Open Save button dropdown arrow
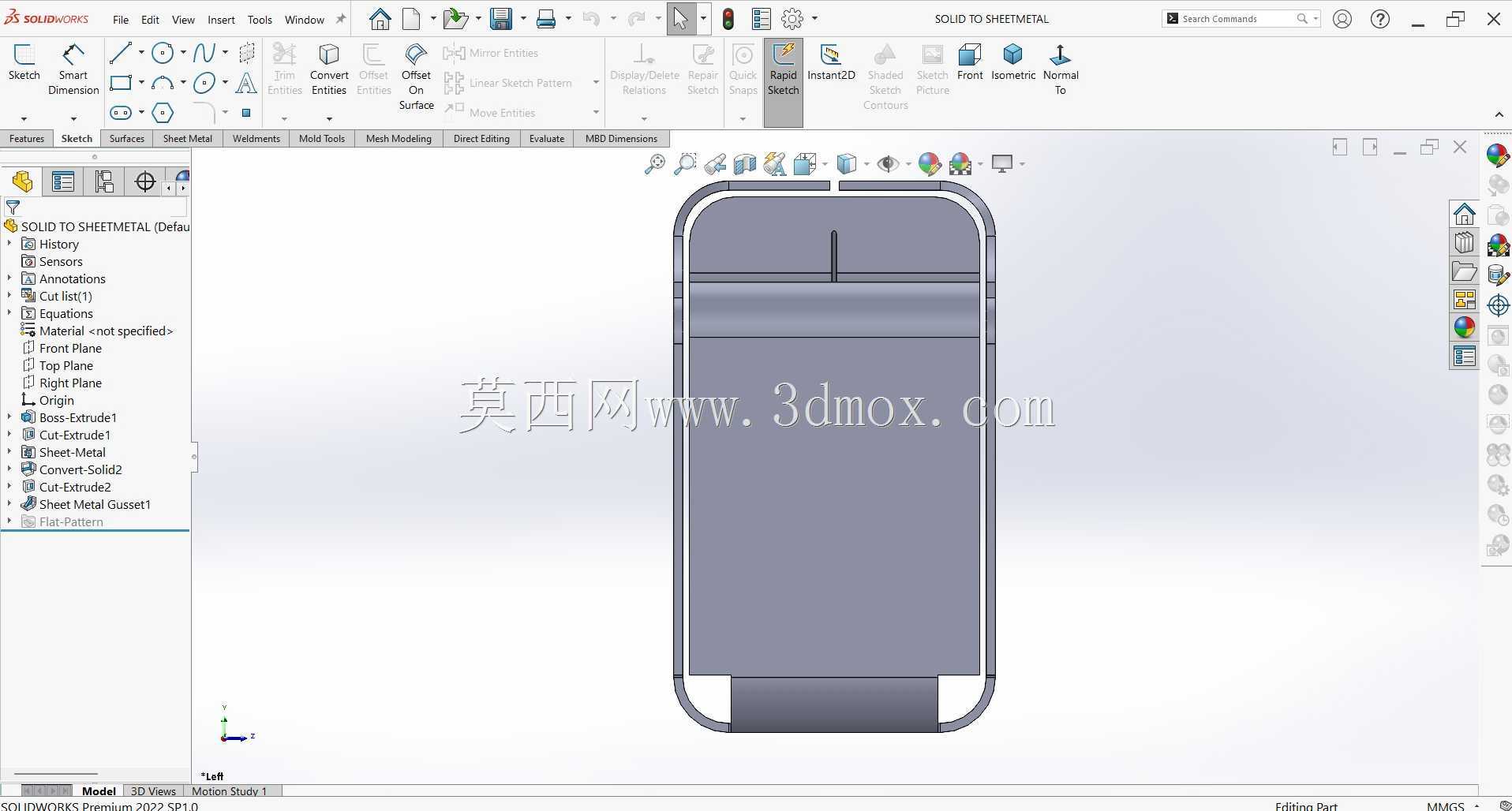The image size is (1512, 811). (523, 18)
